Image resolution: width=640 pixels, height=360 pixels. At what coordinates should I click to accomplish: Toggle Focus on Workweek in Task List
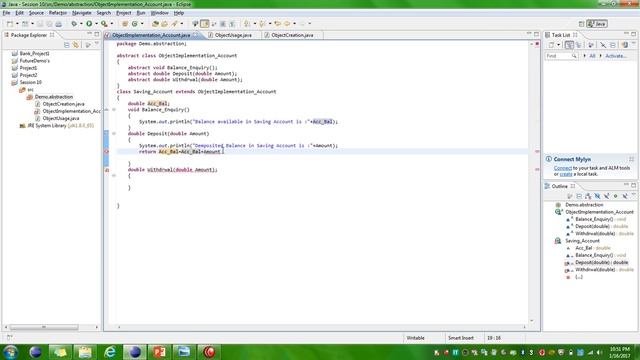(591, 45)
